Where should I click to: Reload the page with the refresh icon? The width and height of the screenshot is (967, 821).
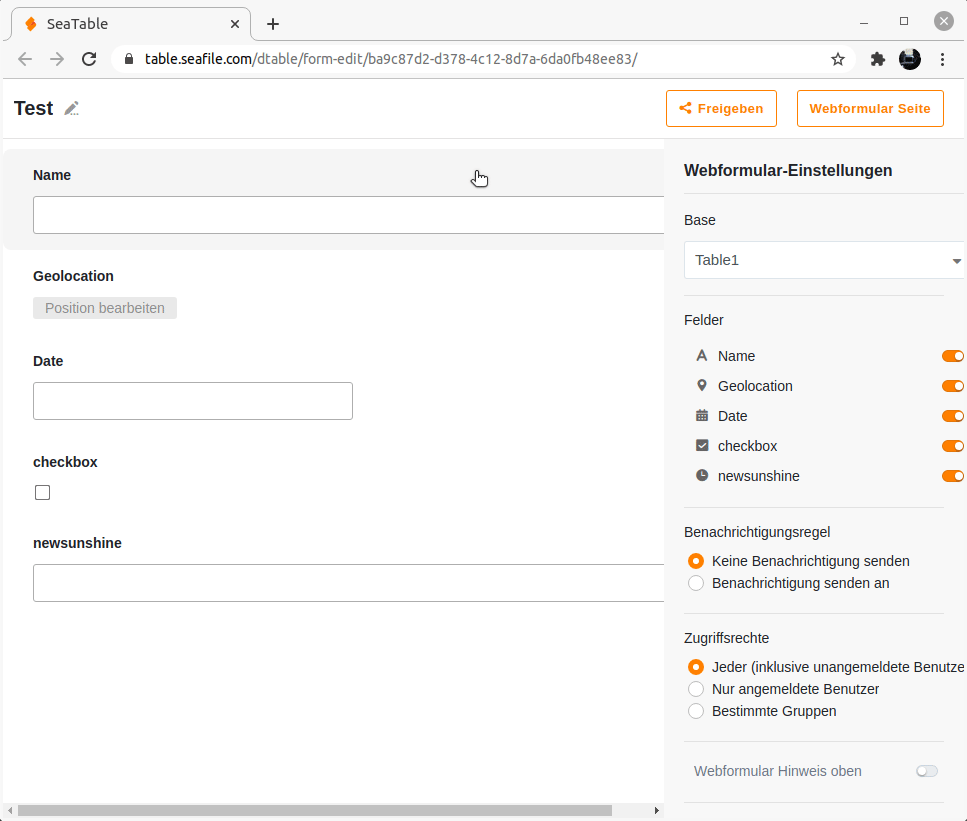point(89,59)
